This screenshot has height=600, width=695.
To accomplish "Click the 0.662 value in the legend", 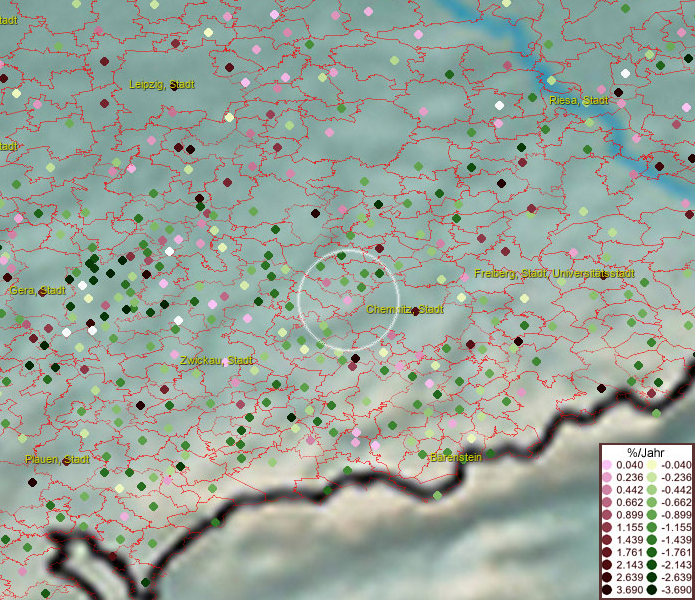I will click(629, 503).
